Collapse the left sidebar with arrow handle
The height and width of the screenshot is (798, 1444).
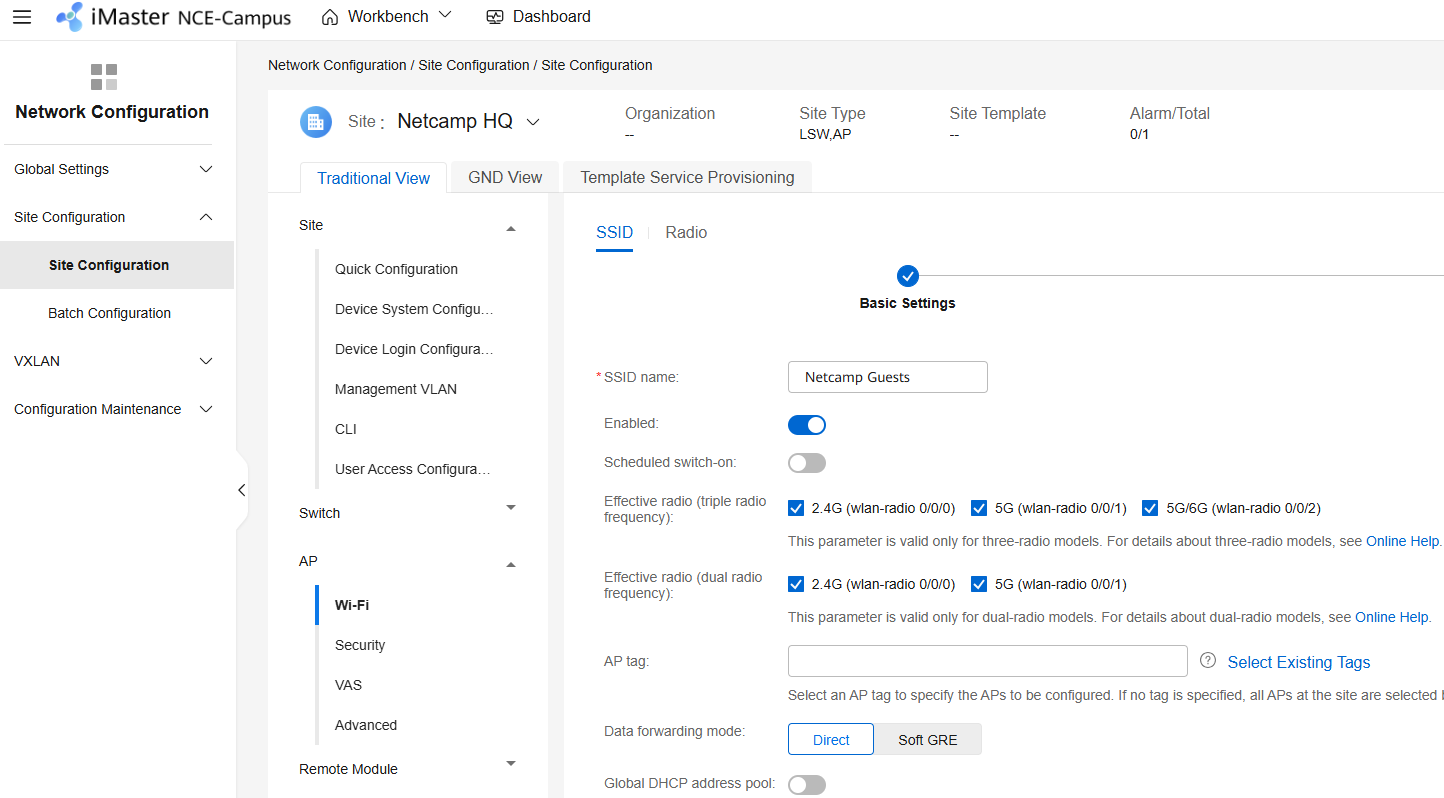pos(241,490)
